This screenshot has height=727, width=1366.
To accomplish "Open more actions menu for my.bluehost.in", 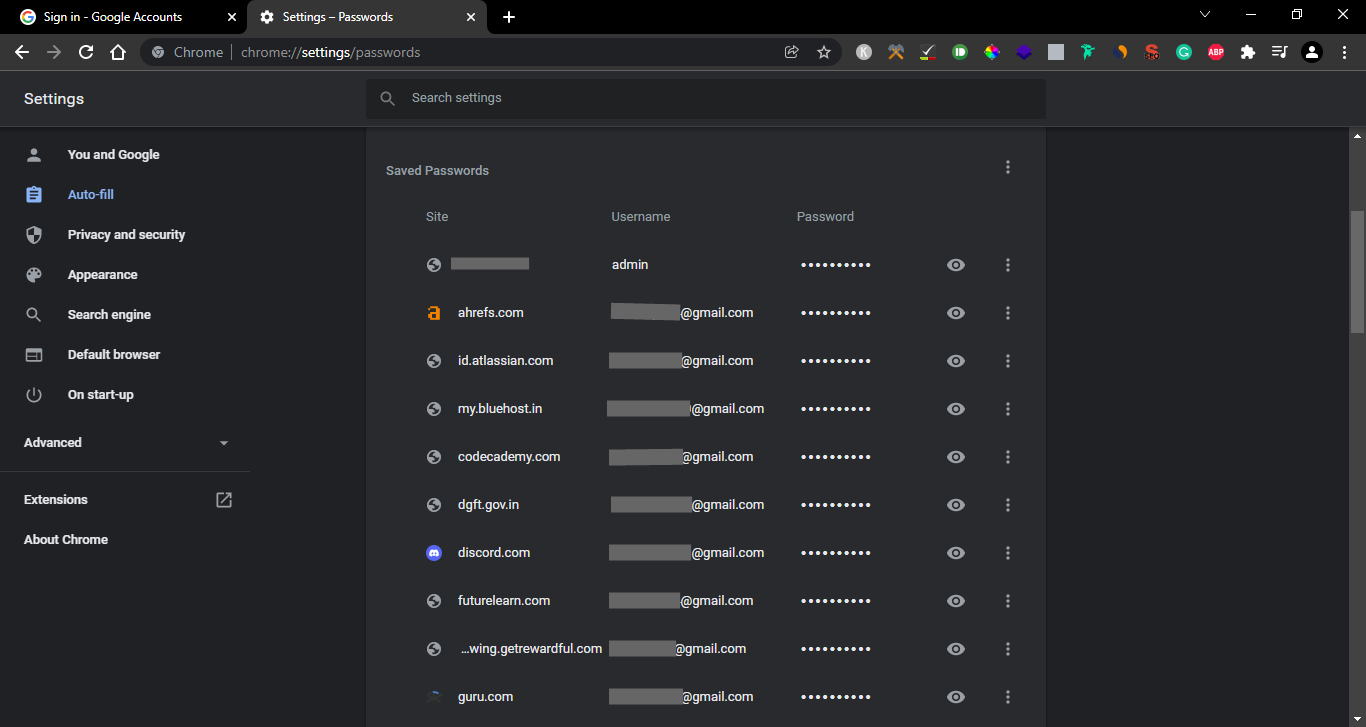I will [1008, 409].
